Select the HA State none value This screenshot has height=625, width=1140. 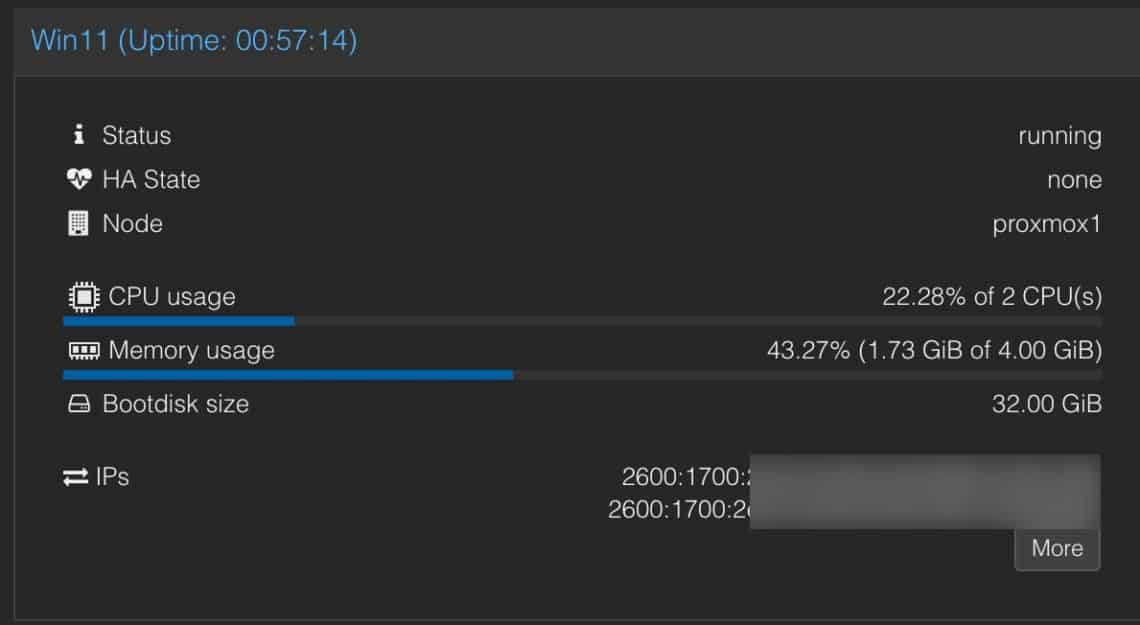click(1074, 179)
